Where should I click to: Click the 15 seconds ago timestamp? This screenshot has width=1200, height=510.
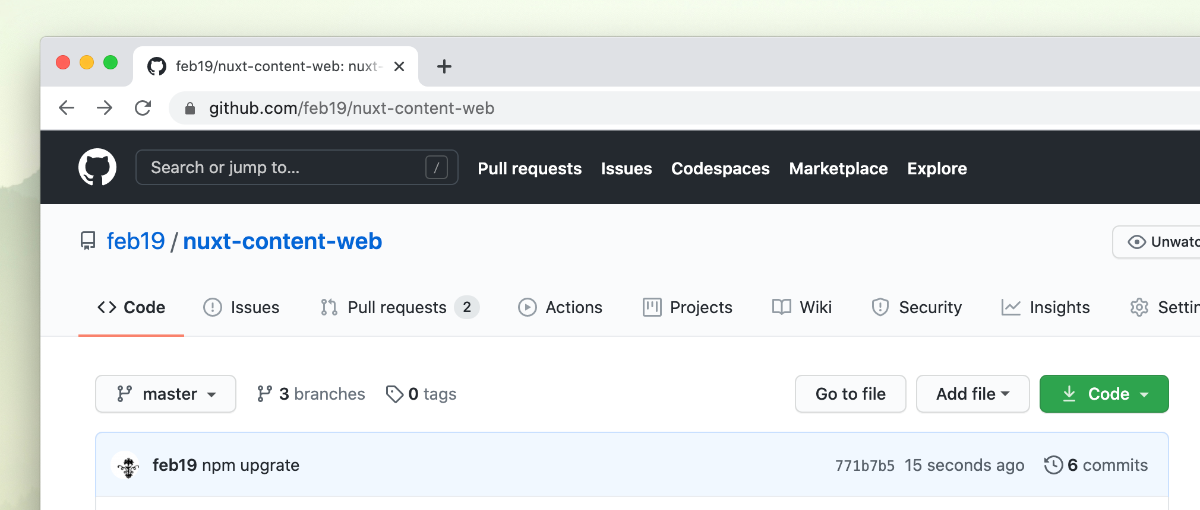(x=965, y=465)
